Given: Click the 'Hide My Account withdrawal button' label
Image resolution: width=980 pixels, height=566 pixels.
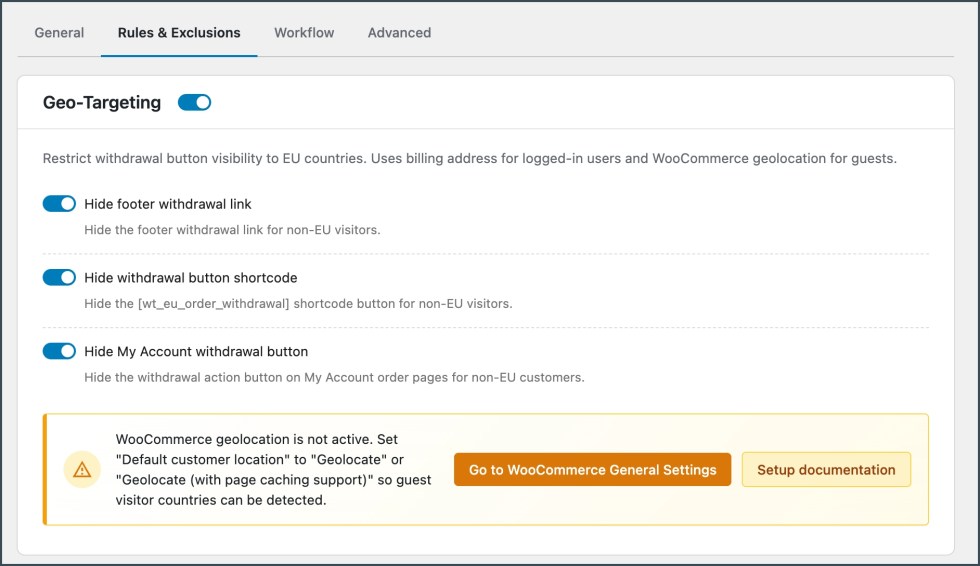Looking at the screenshot, I should [196, 351].
